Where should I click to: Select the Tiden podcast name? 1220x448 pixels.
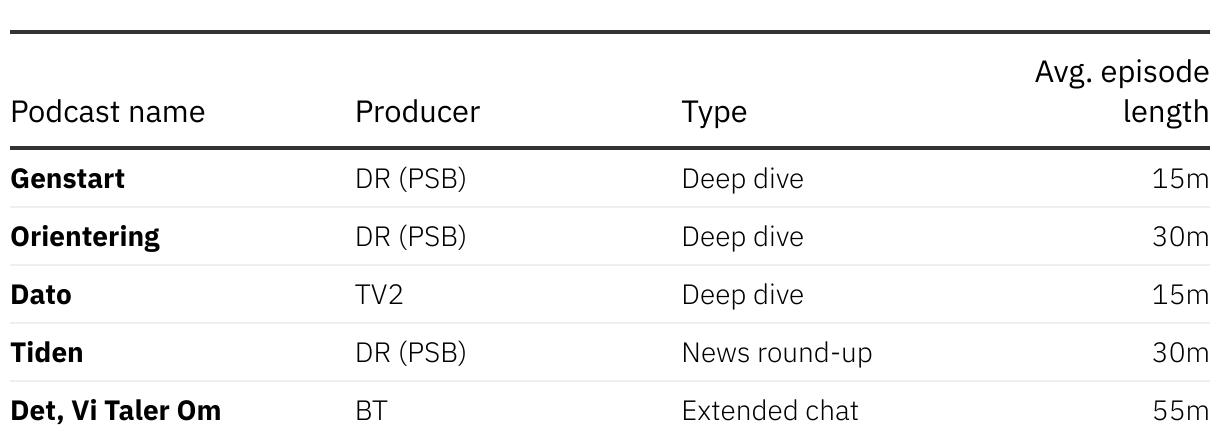(47, 352)
